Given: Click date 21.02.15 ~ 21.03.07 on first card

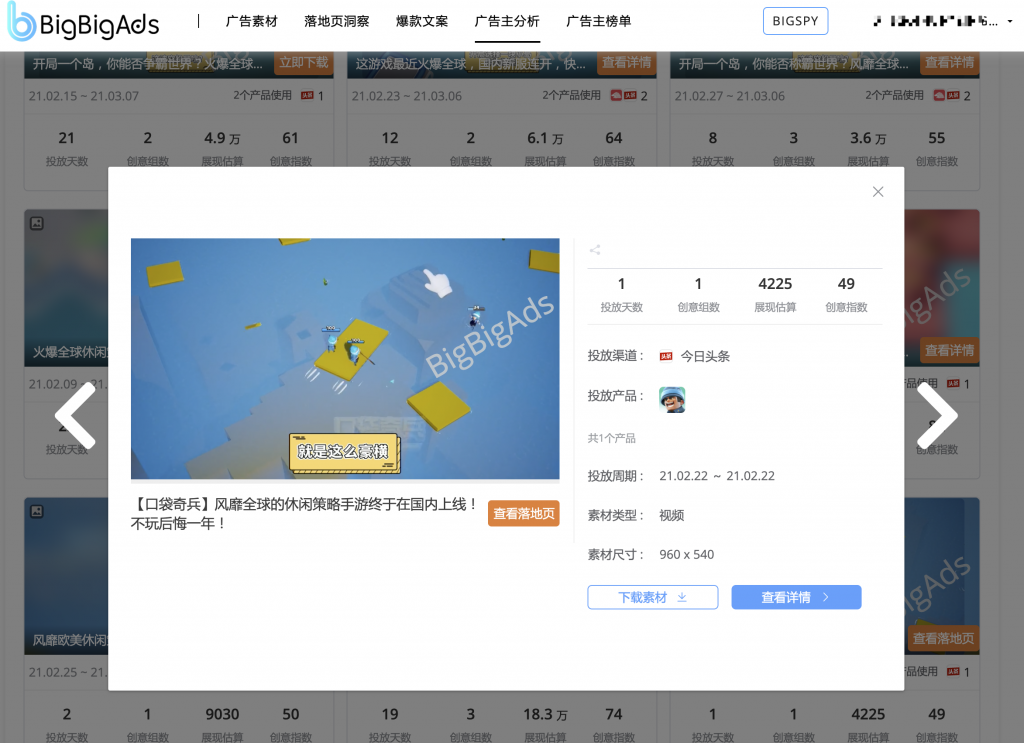Looking at the screenshot, I should click(84, 96).
